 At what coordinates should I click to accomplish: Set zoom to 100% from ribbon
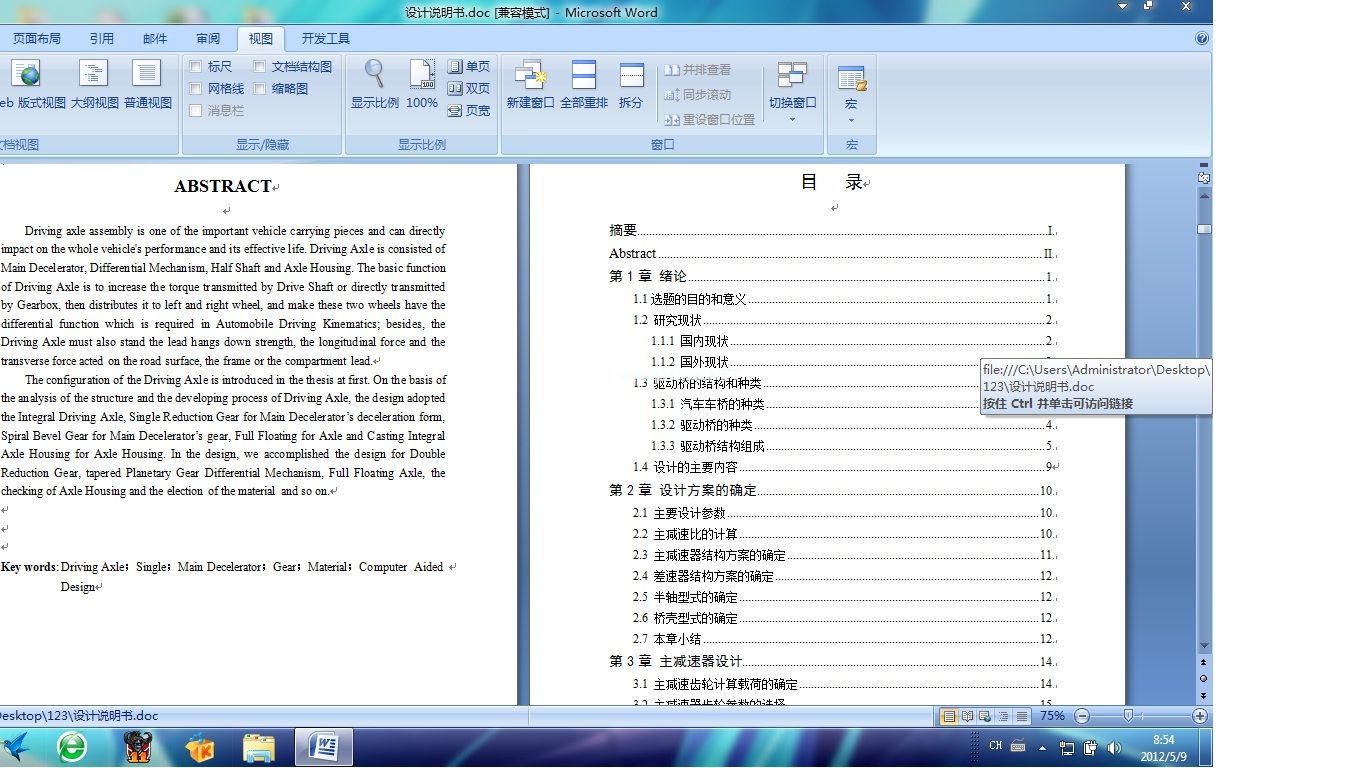(422, 85)
